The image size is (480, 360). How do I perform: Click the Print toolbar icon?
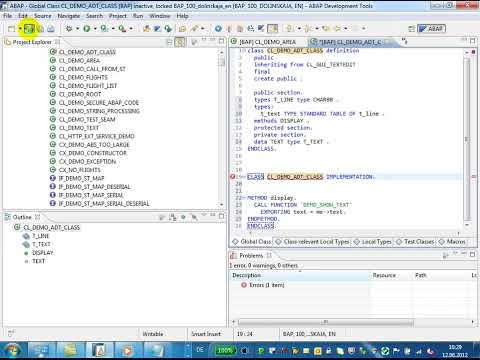click(51, 29)
